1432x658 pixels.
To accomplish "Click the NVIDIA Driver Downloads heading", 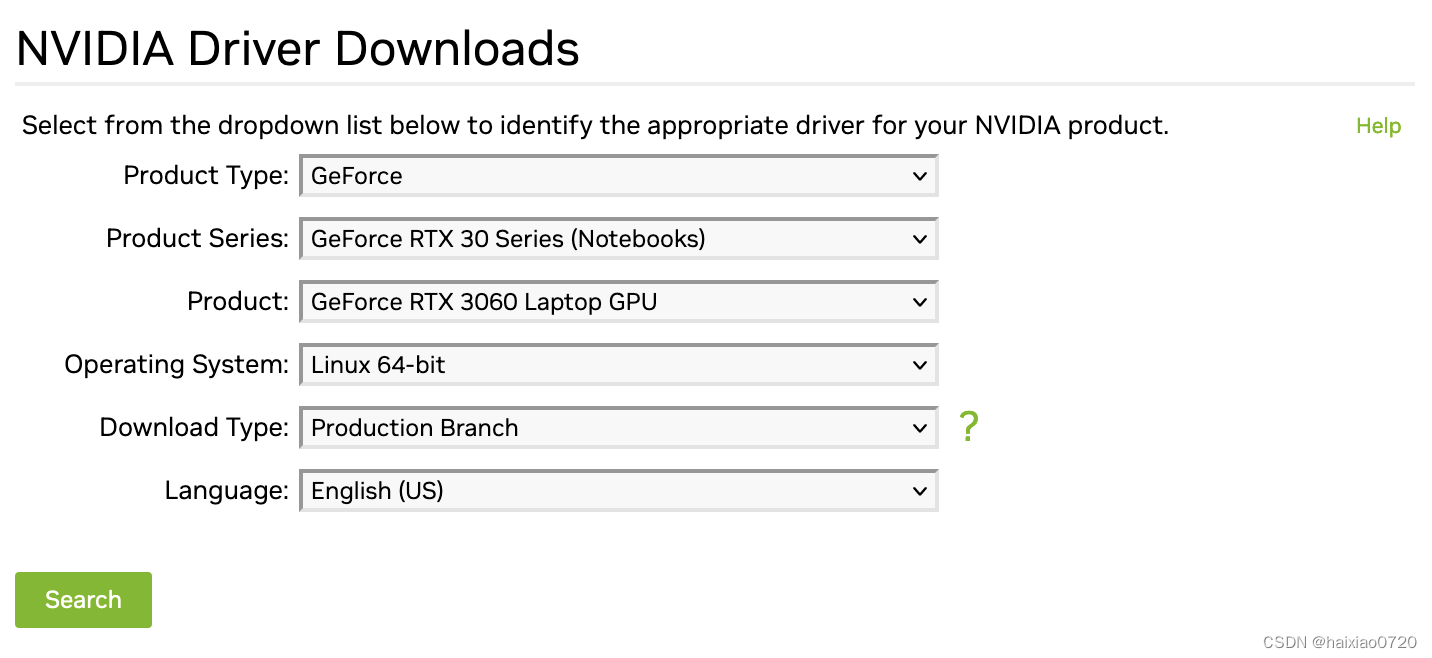I will pos(297,47).
